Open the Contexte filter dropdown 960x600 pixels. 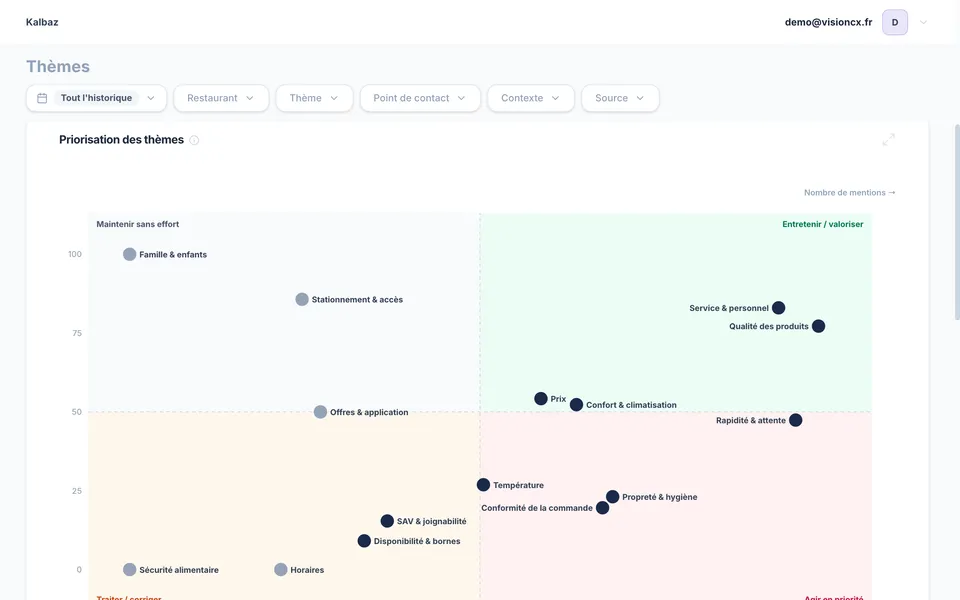[x=531, y=98]
